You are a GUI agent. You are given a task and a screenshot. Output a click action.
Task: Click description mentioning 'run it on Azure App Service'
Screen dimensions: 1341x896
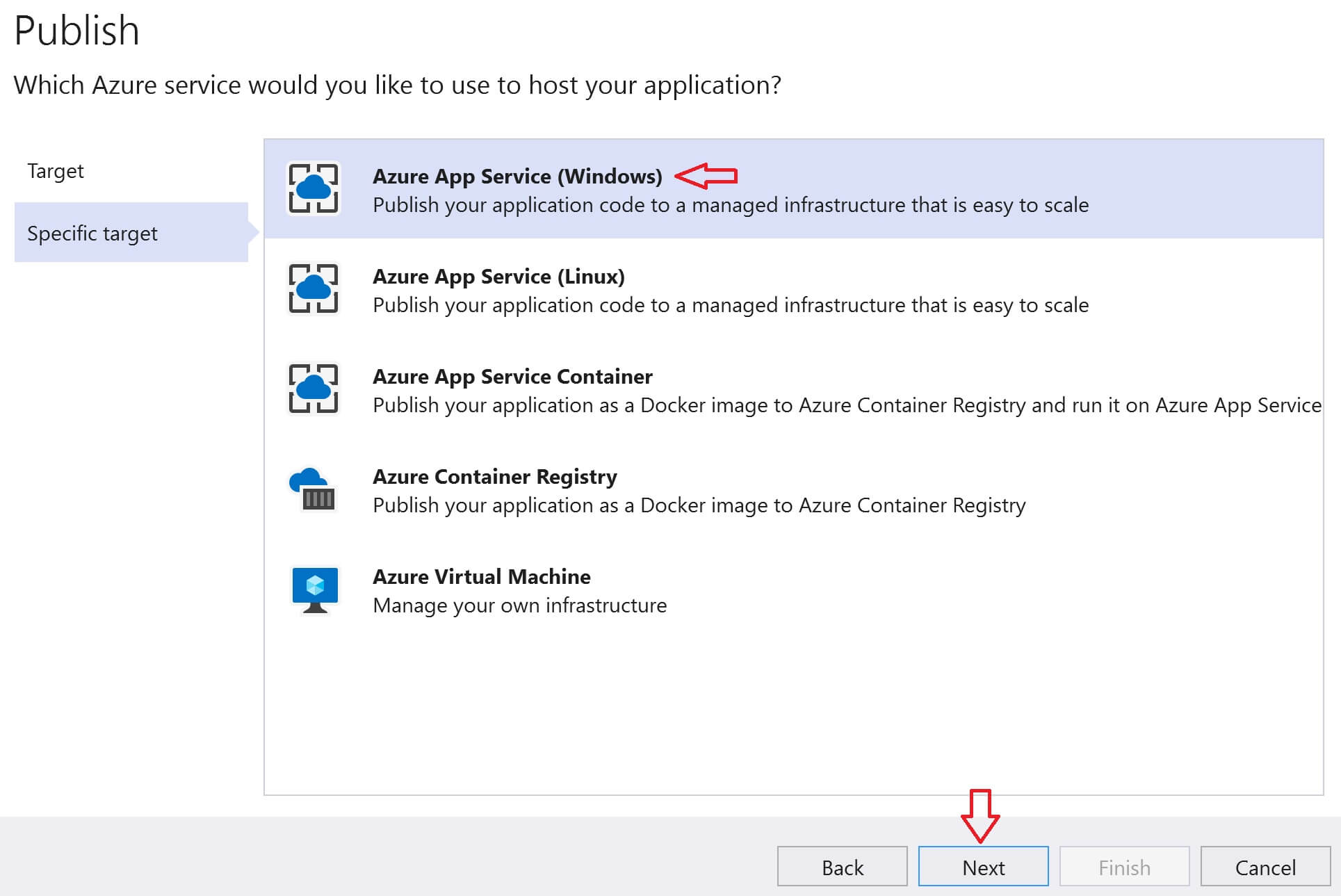coord(847,405)
